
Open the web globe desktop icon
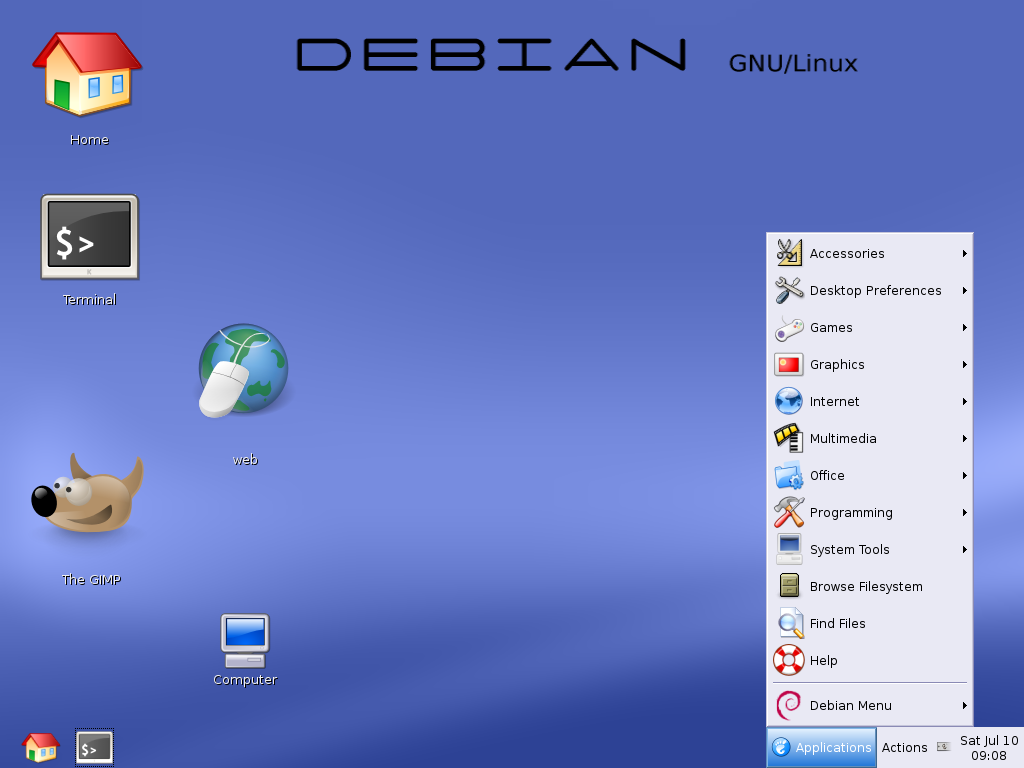click(244, 370)
